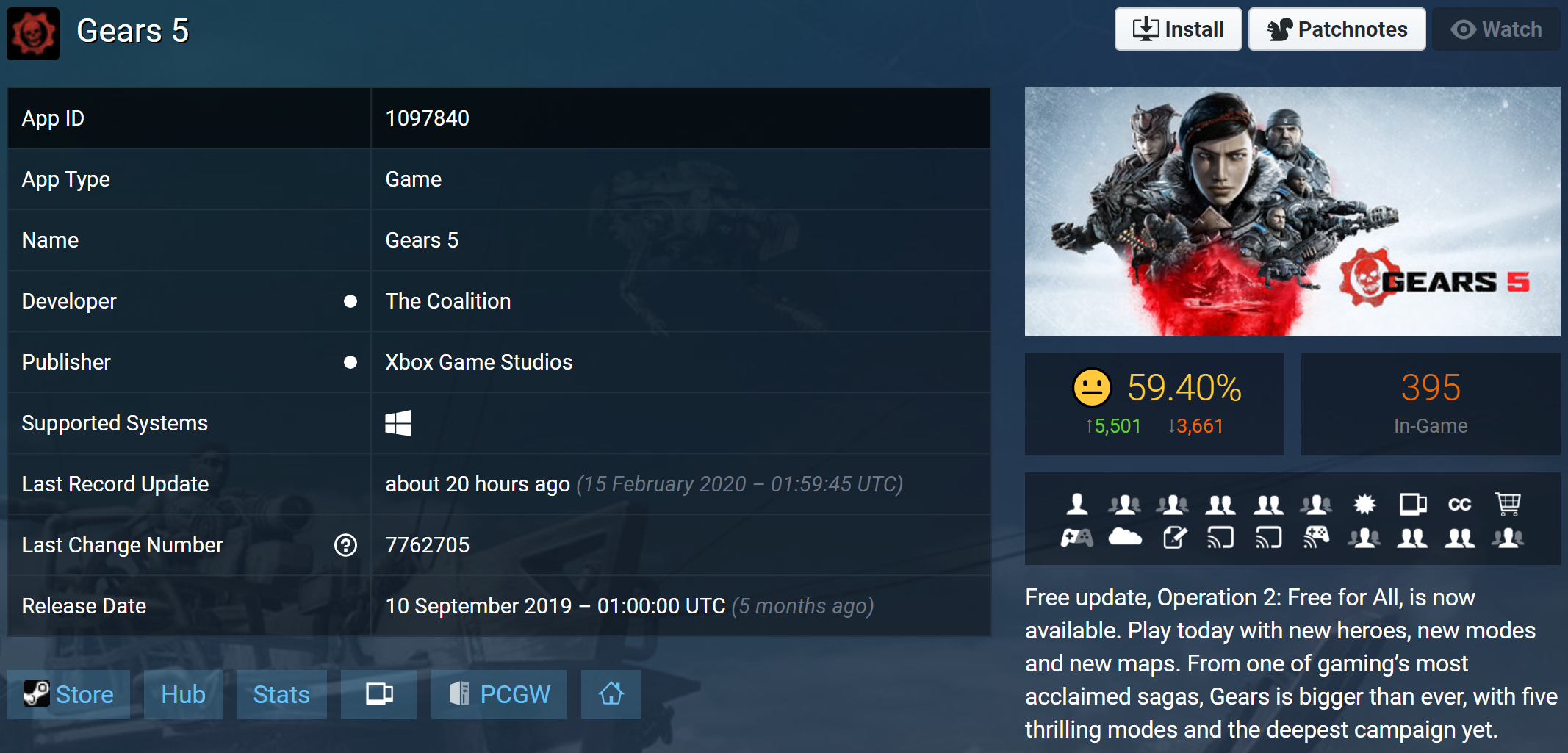Go to the Hub link

pos(183,694)
